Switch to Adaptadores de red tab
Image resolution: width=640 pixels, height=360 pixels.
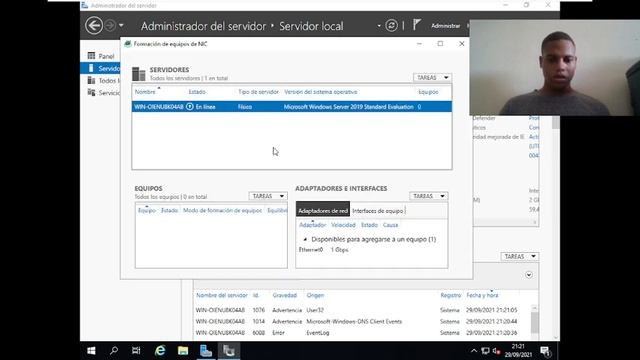tap(323, 211)
